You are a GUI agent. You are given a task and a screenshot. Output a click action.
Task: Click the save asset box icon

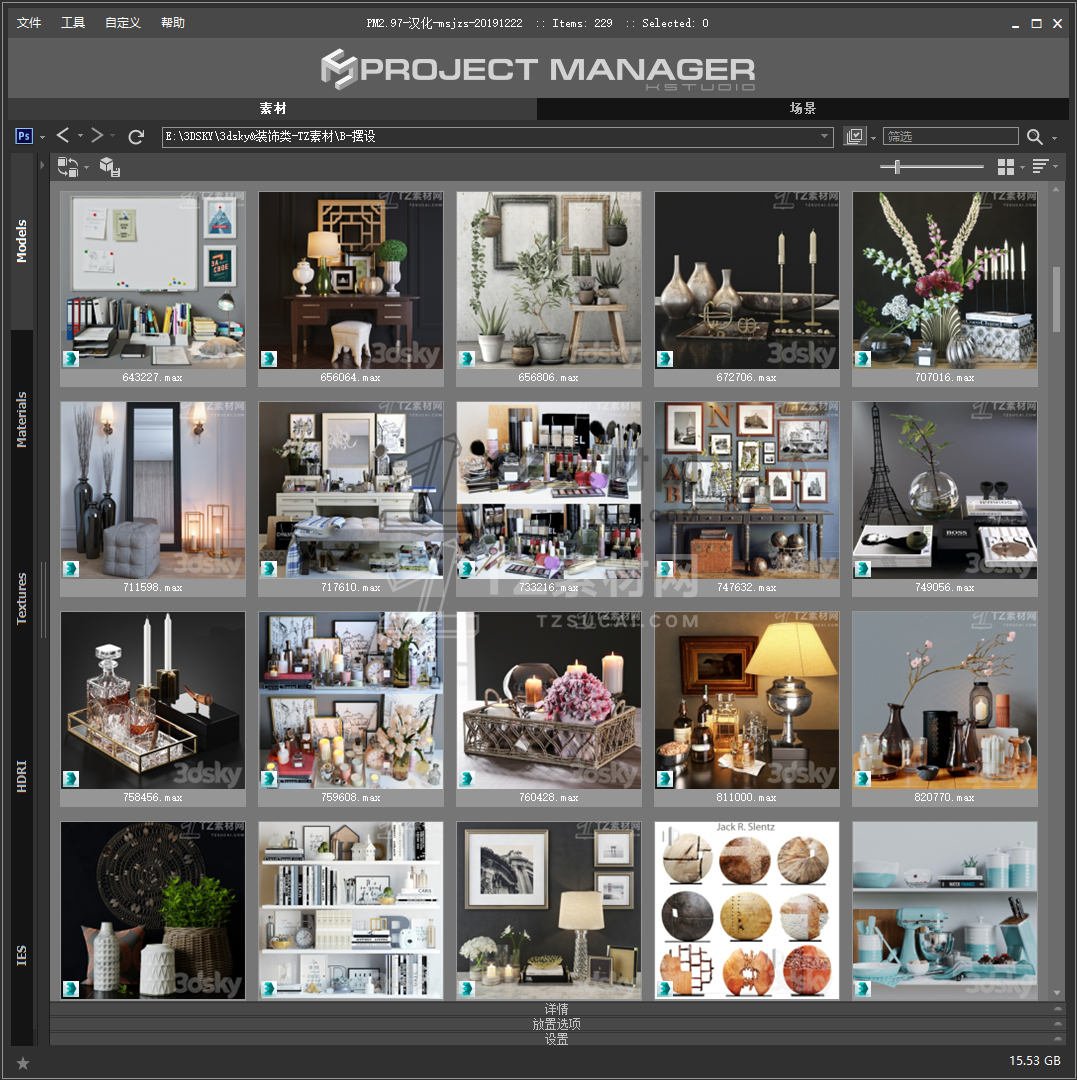tap(109, 167)
